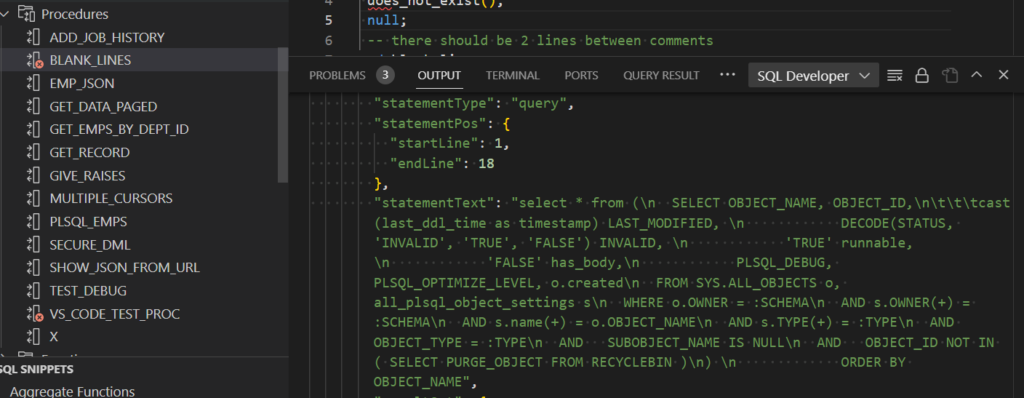Click the PLSQL_EMPS procedure icon
This screenshot has height=398, width=1024.
click(x=33, y=222)
